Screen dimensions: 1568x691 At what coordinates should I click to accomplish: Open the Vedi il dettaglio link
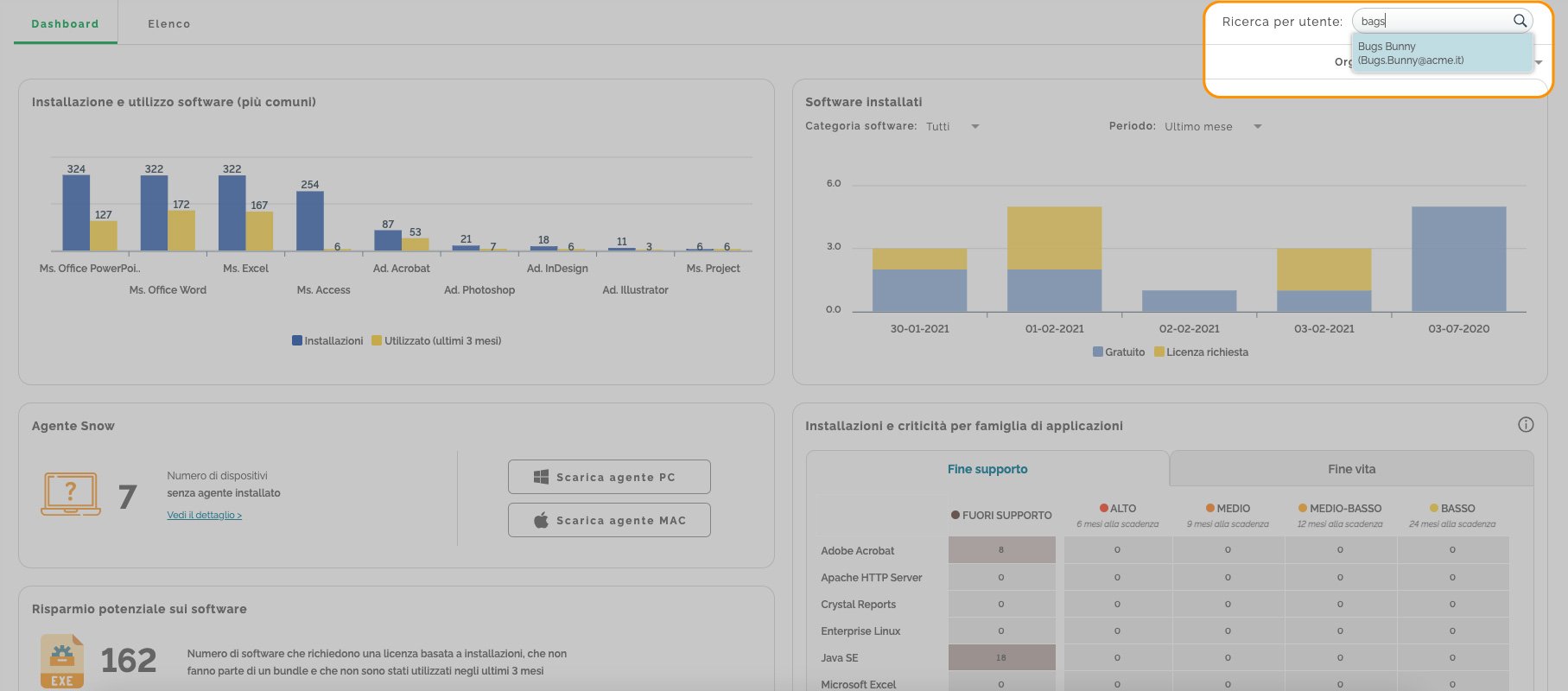coord(205,515)
